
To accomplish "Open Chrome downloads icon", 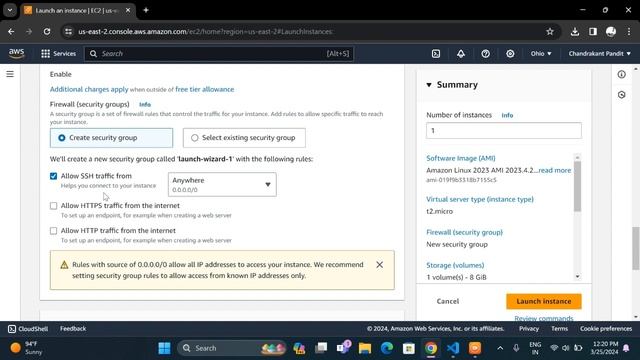I will [575, 31].
